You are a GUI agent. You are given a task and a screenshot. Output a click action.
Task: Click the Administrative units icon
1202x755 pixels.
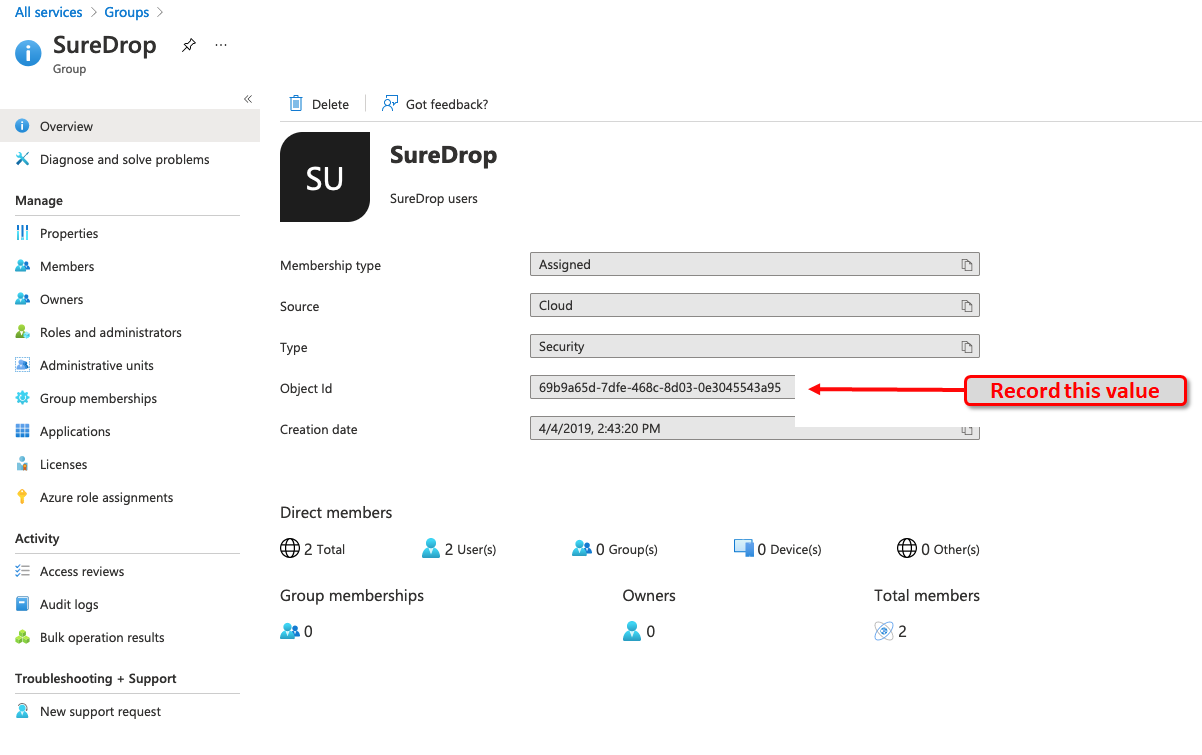coord(23,365)
